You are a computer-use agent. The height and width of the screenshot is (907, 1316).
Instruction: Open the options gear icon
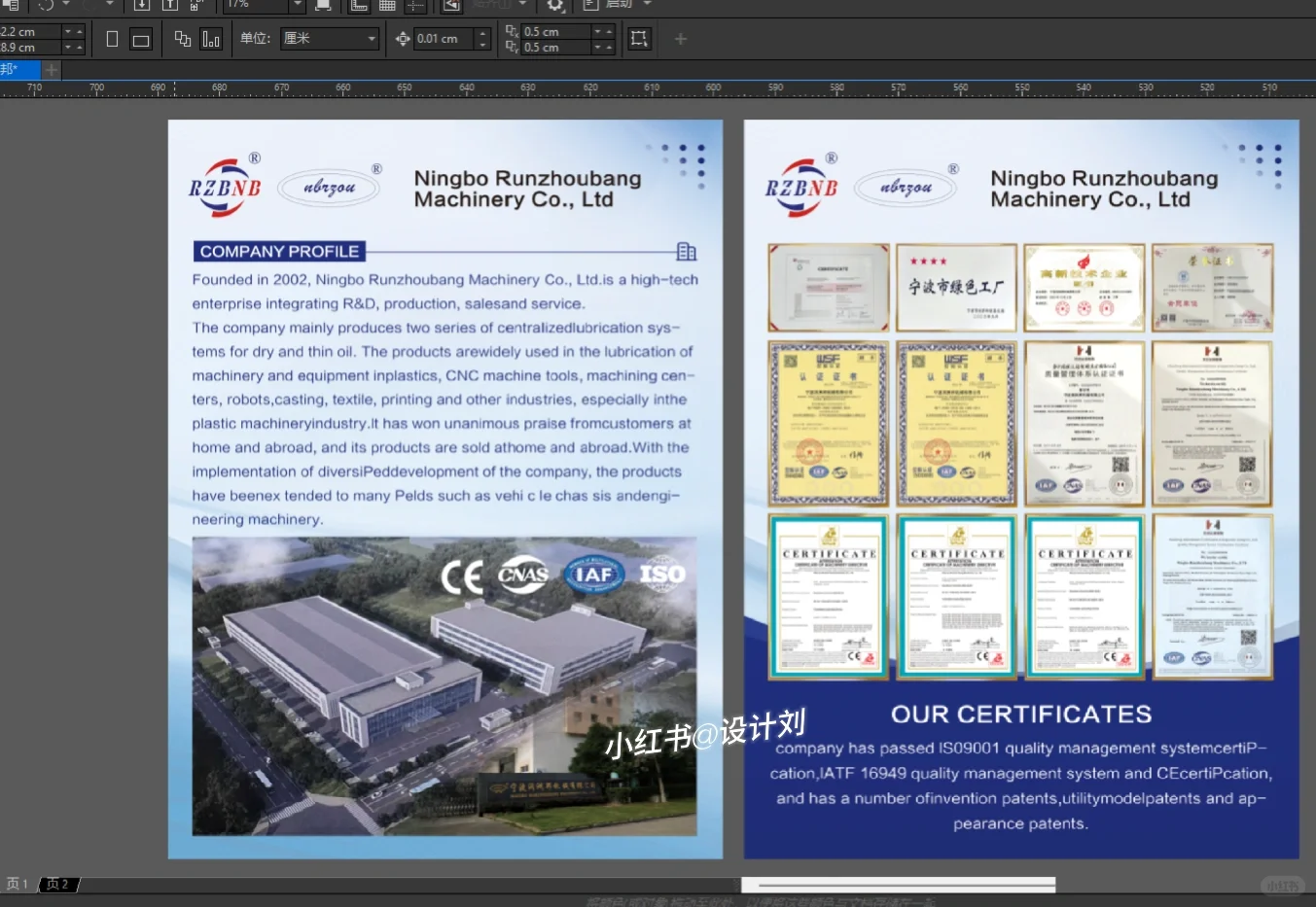554,5
